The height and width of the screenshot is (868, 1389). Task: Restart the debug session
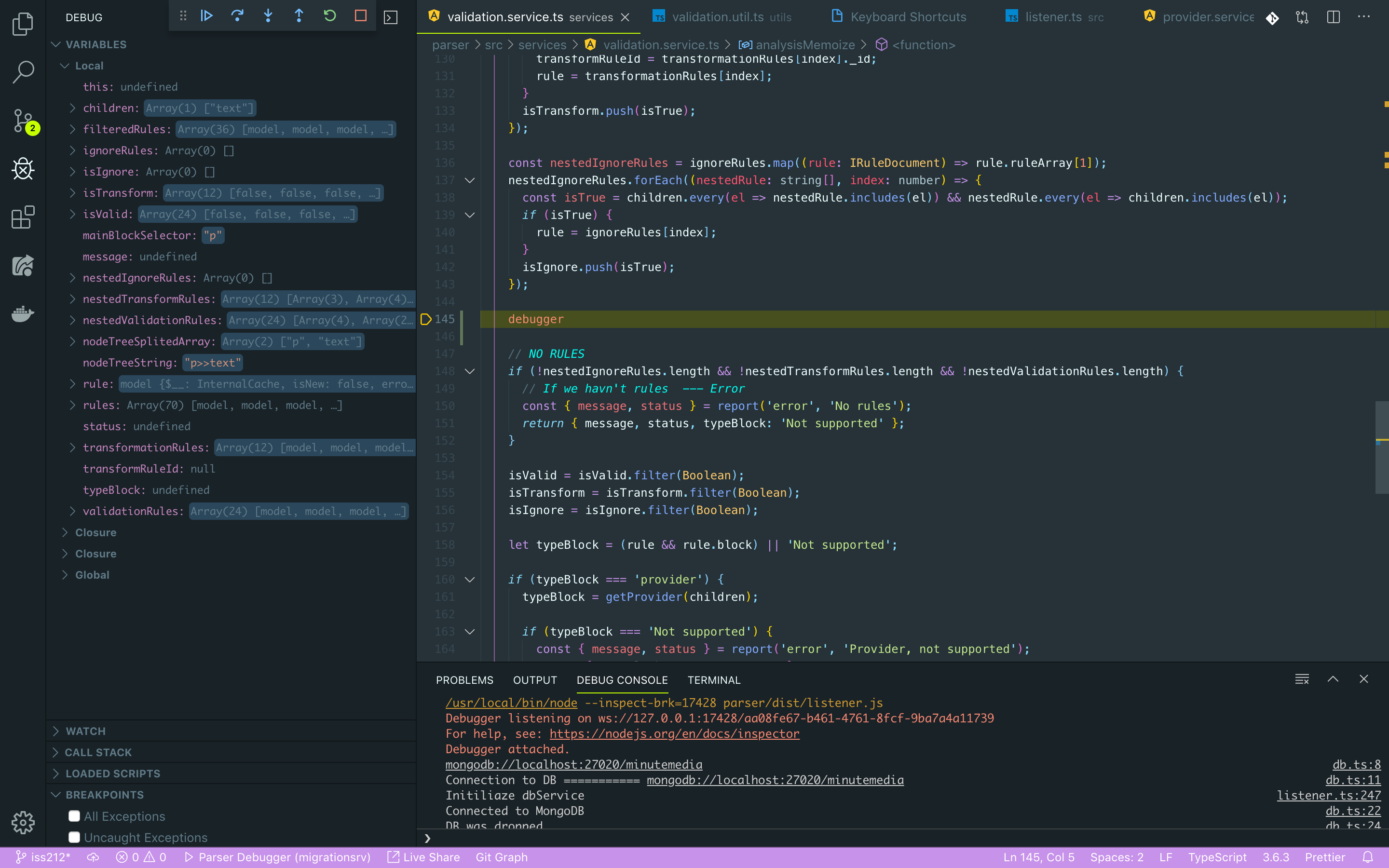(329, 16)
